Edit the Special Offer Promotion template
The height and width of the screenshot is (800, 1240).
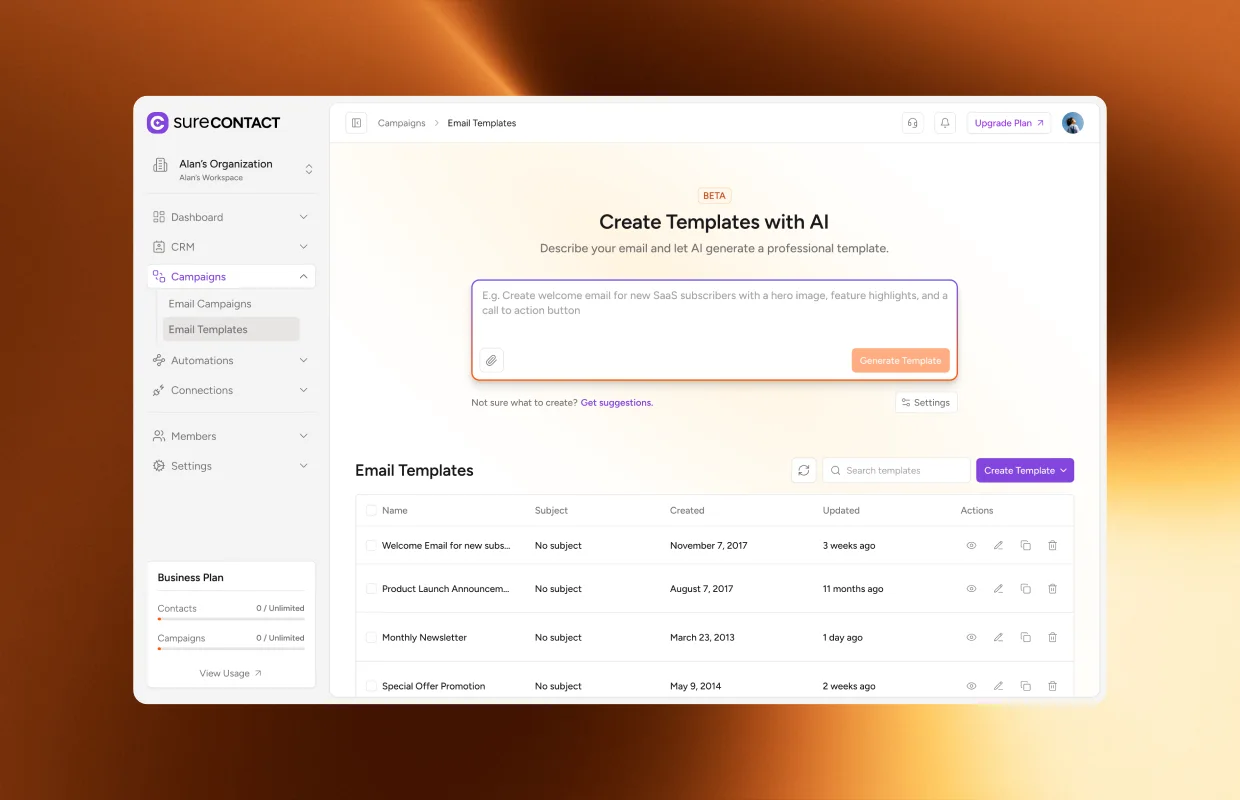998,686
